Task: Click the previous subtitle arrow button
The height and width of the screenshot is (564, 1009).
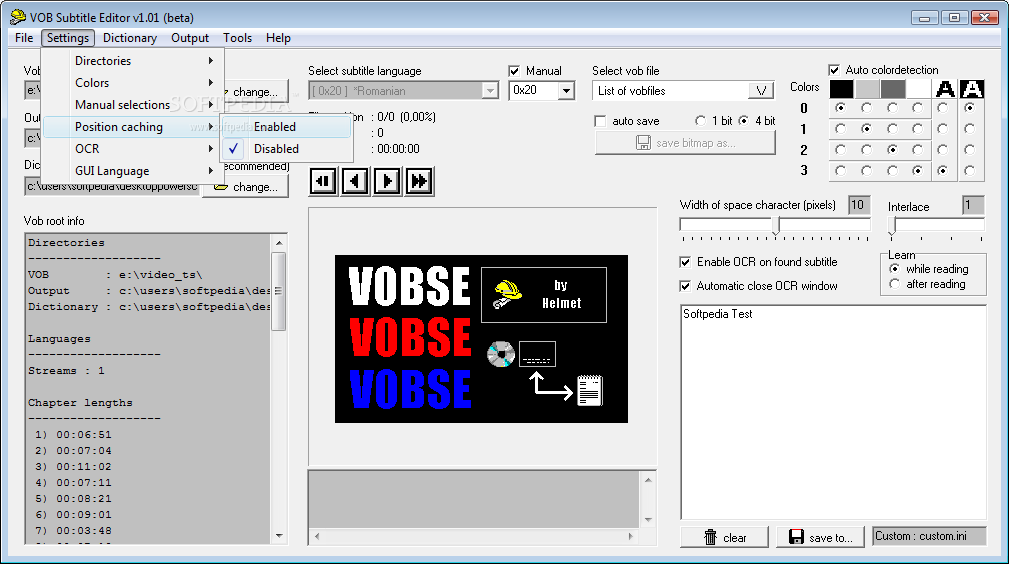Action: coord(355,181)
